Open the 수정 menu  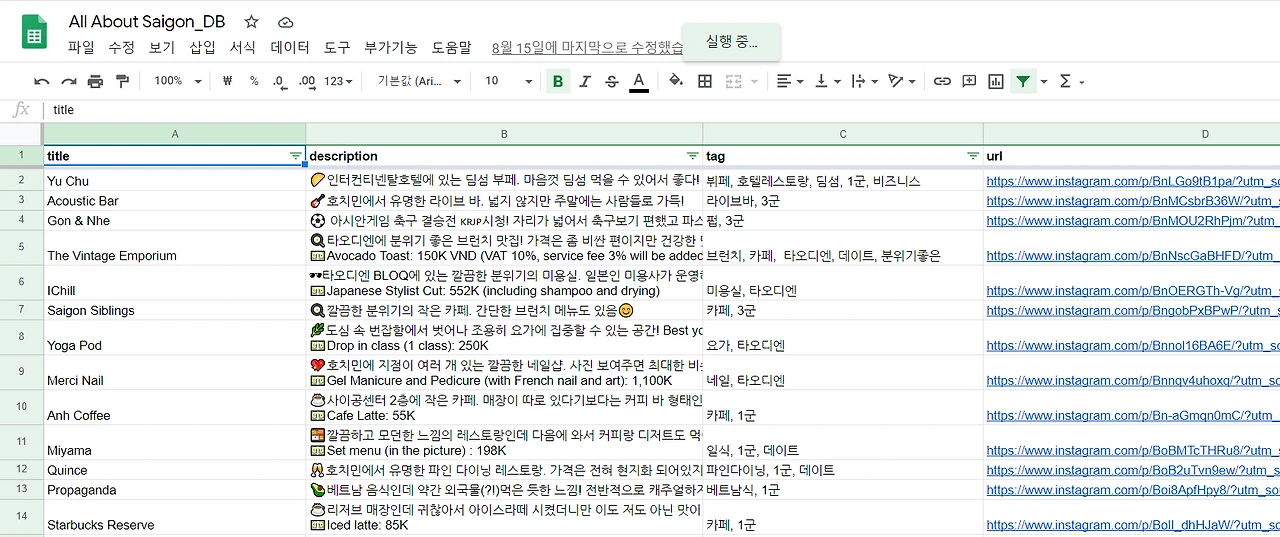coord(121,47)
